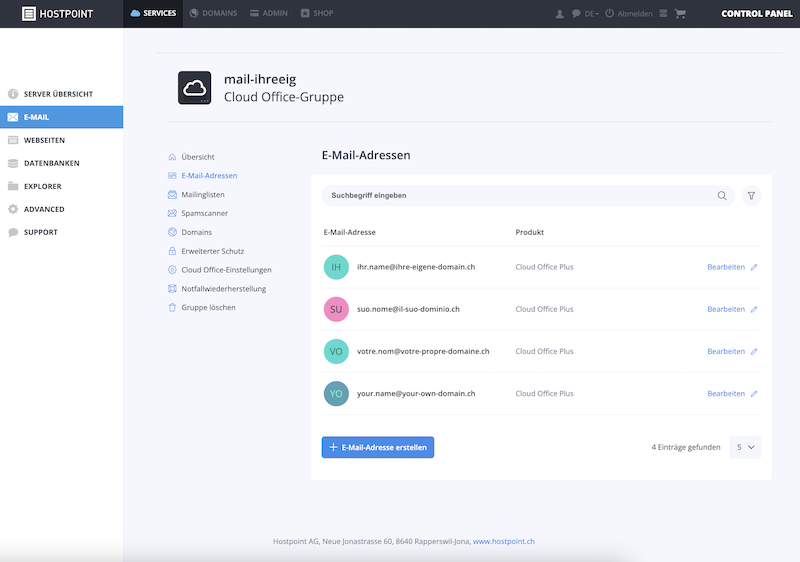The height and width of the screenshot is (562, 800).
Task: Click the chat bubble icon in header
Action: tap(576, 14)
